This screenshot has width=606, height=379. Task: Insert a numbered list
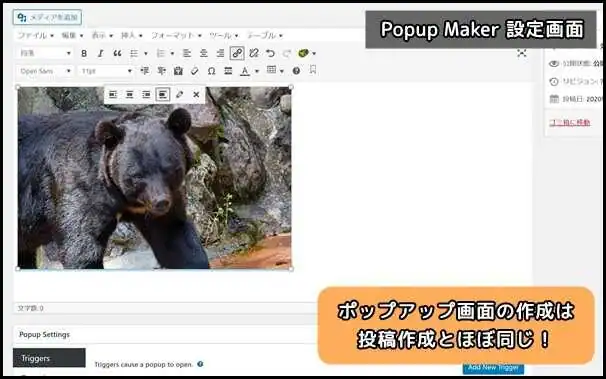(x=161, y=53)
